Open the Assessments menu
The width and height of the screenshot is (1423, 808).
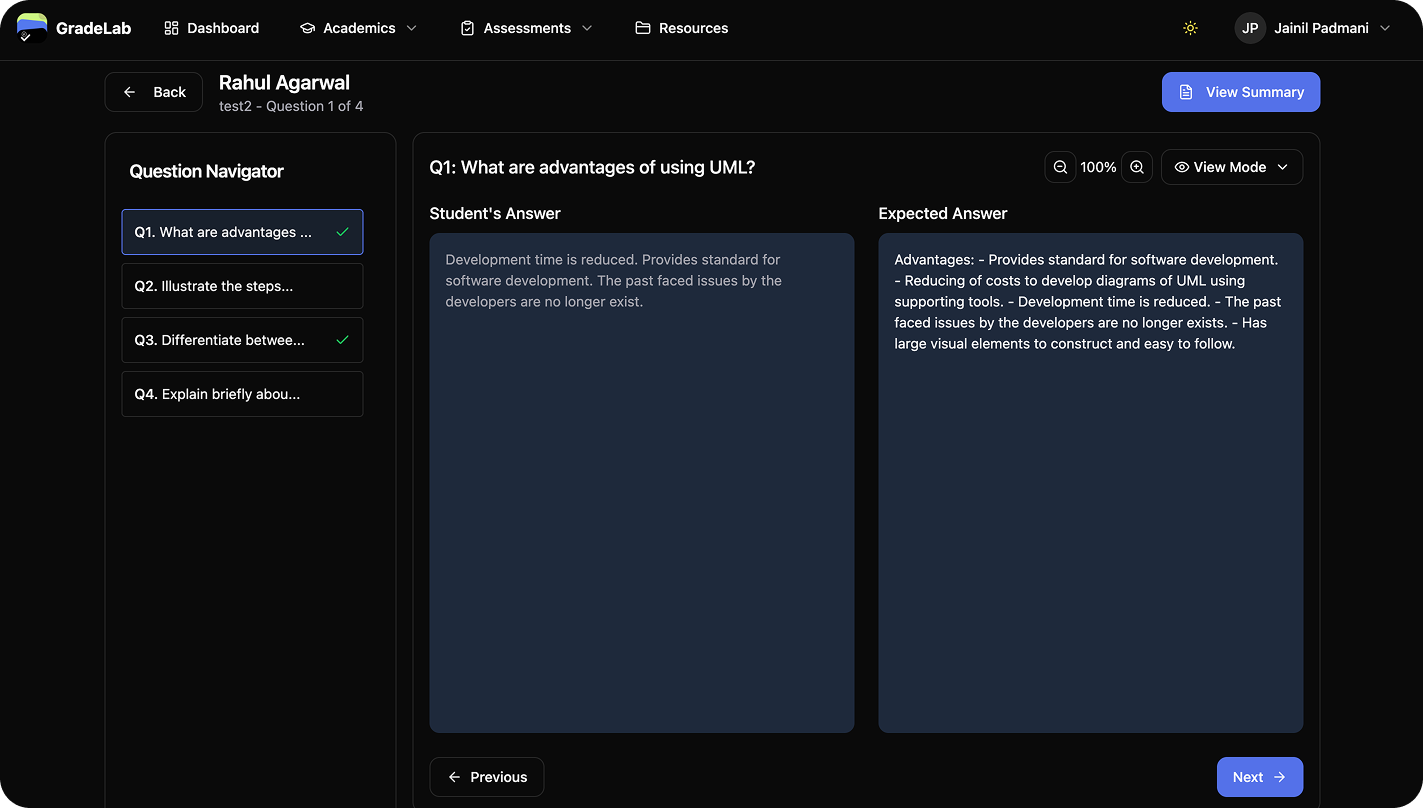pyautogui.click(x=525, y=28)
